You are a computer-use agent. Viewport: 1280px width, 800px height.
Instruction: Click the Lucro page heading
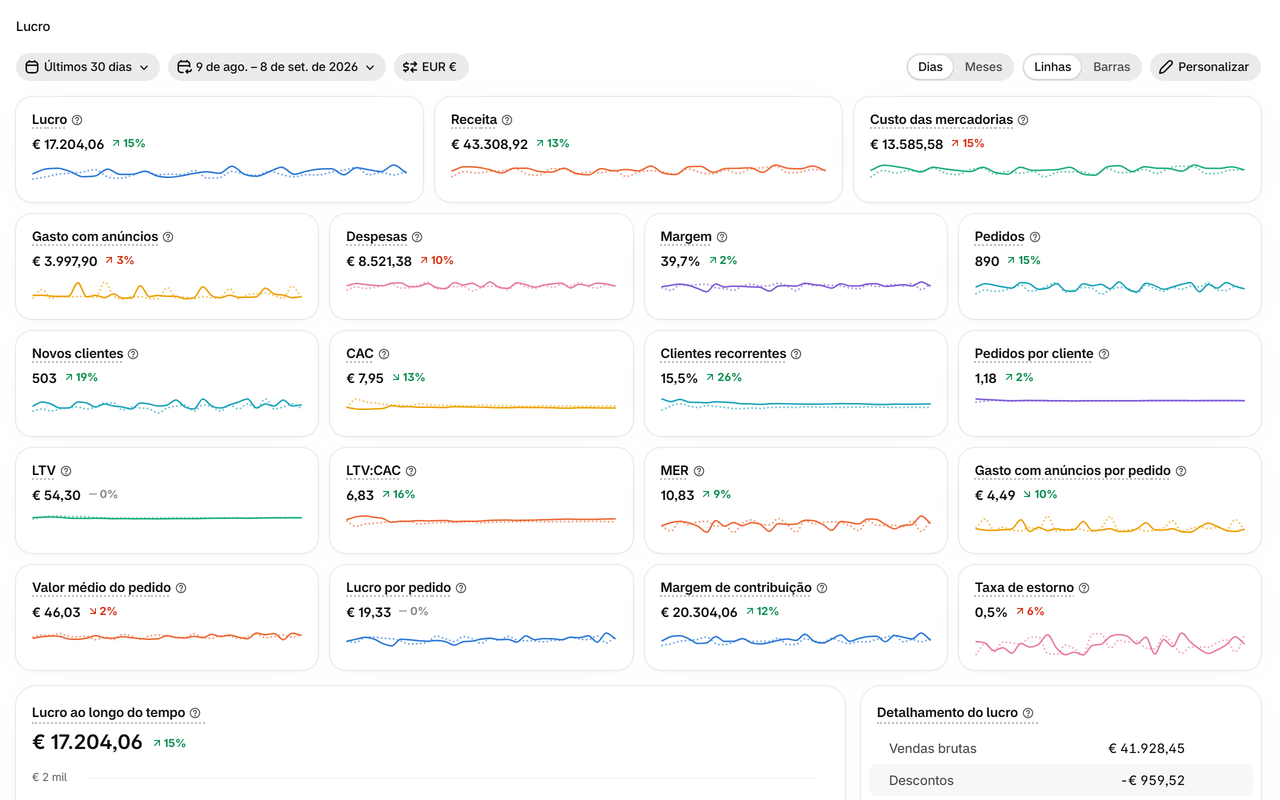tap(33, 27)
